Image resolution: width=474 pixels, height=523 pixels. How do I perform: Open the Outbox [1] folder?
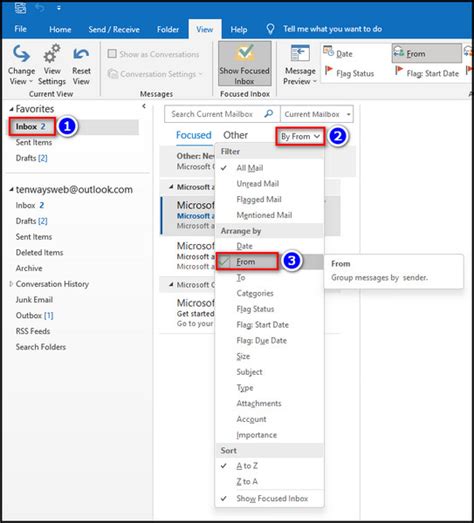coord(35,316)
